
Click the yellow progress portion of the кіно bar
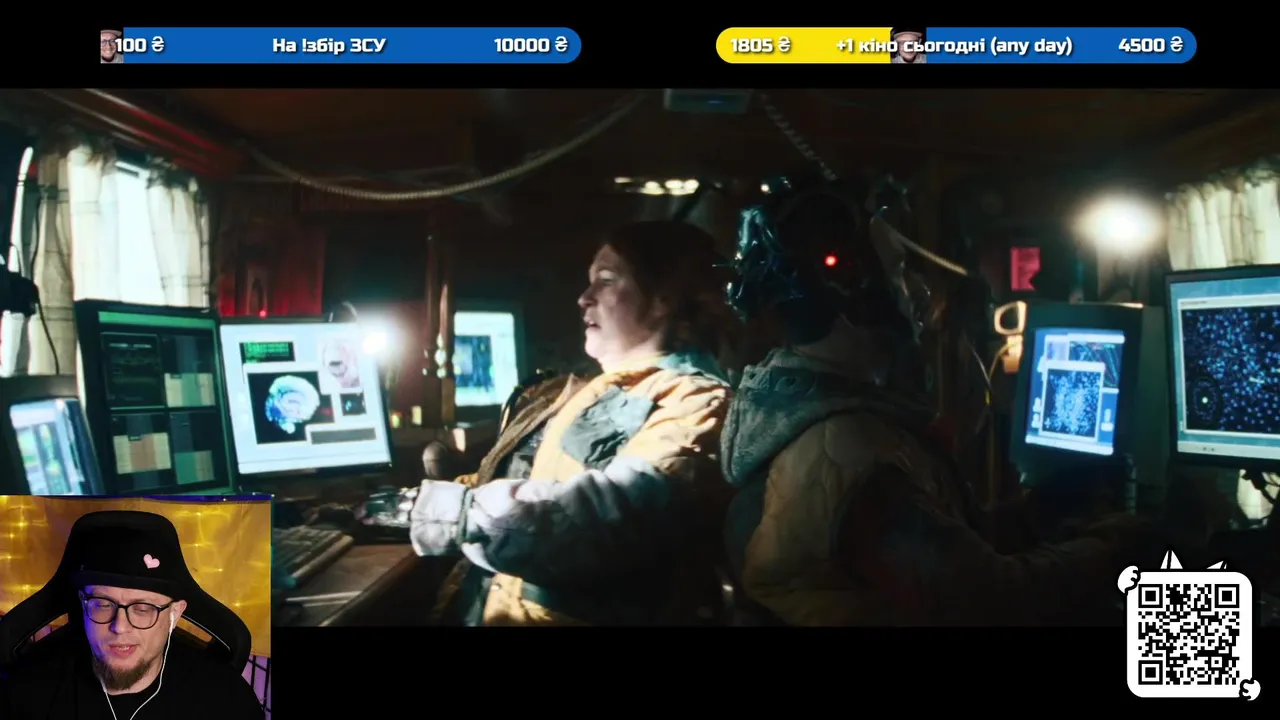[x=803, y=45]
